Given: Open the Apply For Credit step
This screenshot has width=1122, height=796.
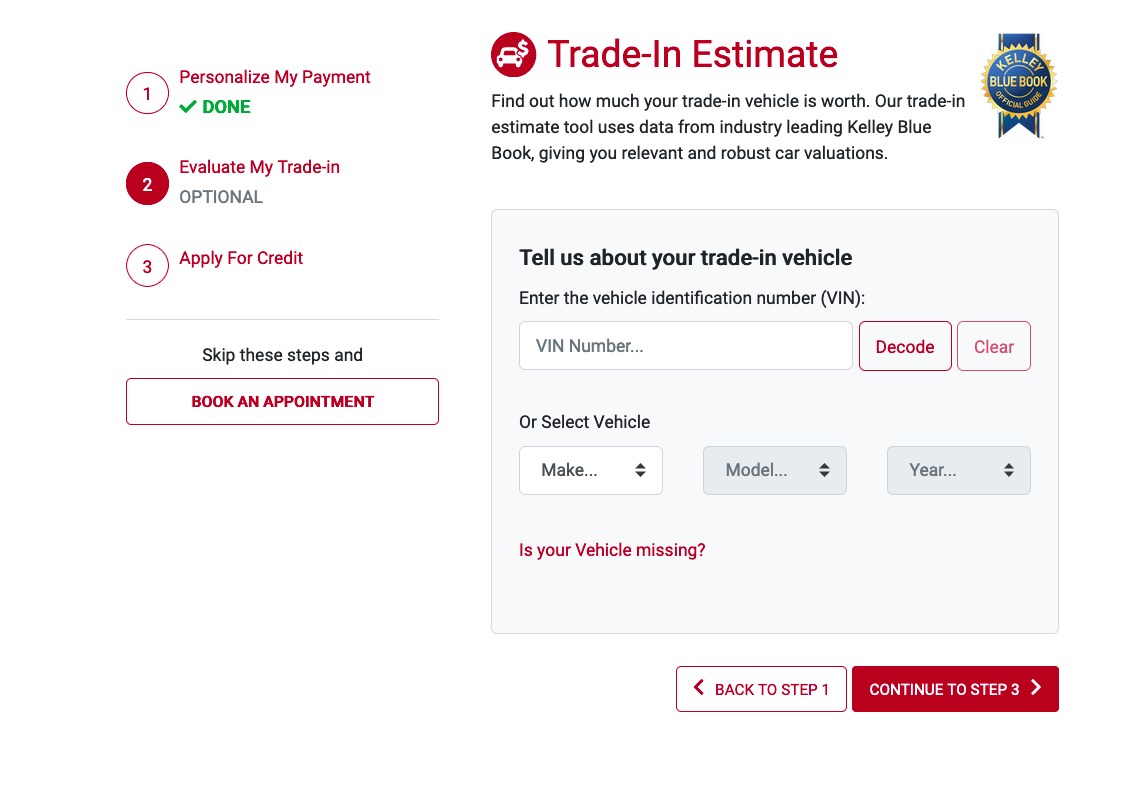Looking at the screenshot, I should coord(241,258).
